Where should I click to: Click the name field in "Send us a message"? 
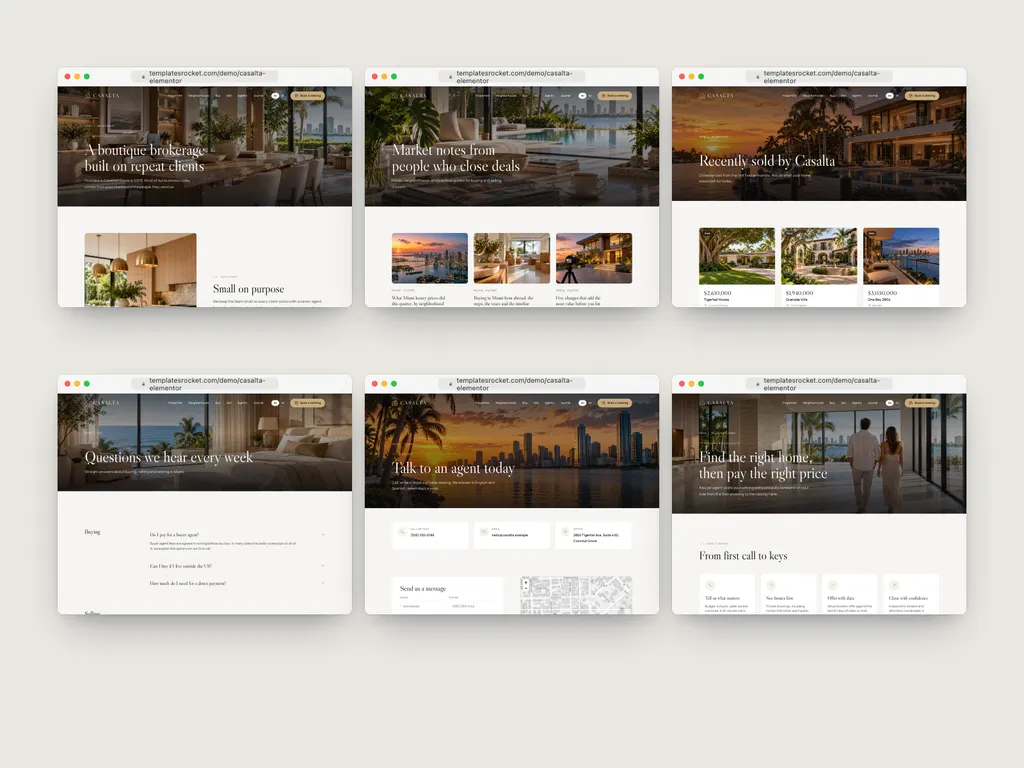pyautogui.click(x=421, y=606)
